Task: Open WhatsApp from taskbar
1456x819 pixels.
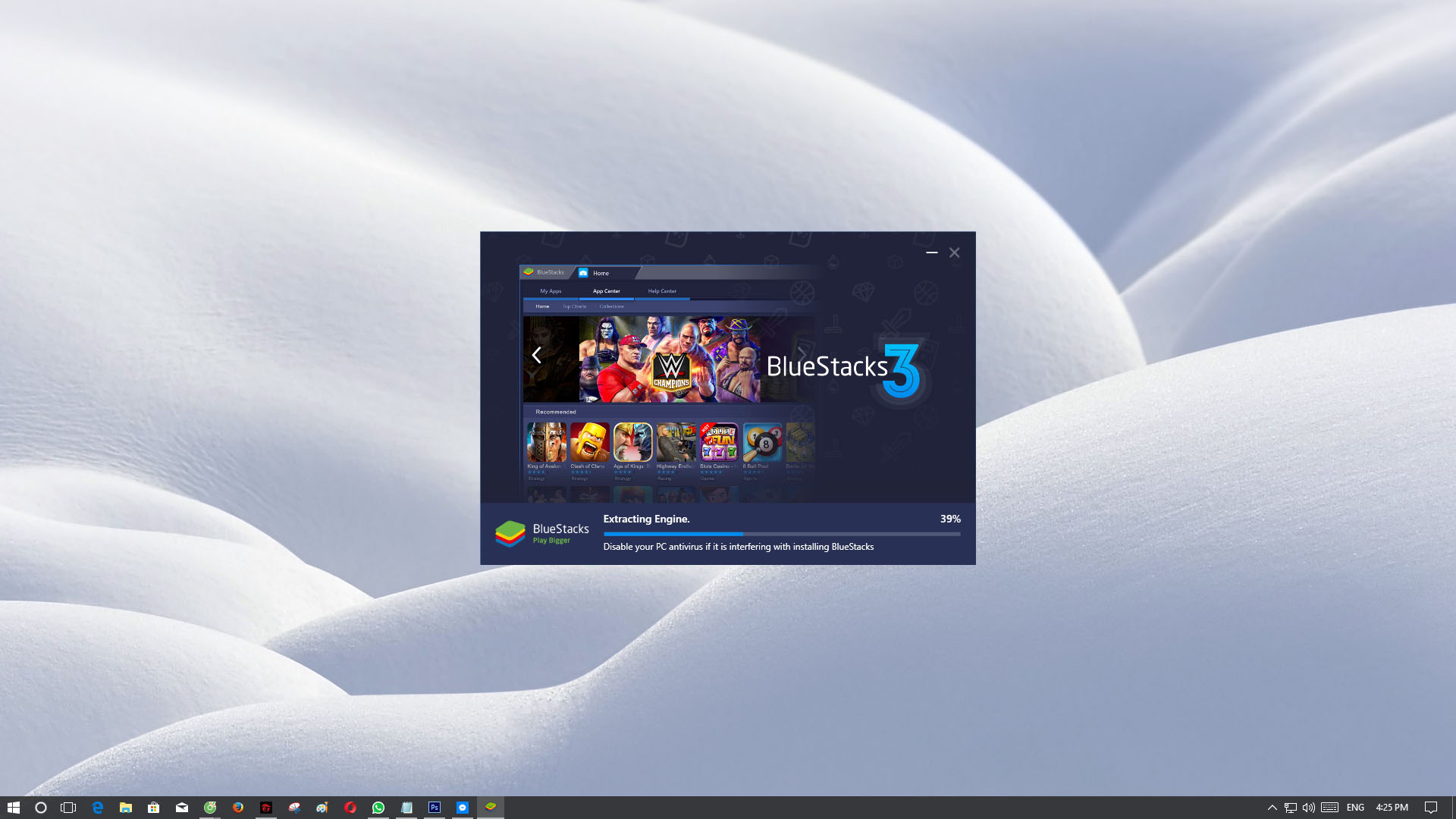Action: coord(378,808)
